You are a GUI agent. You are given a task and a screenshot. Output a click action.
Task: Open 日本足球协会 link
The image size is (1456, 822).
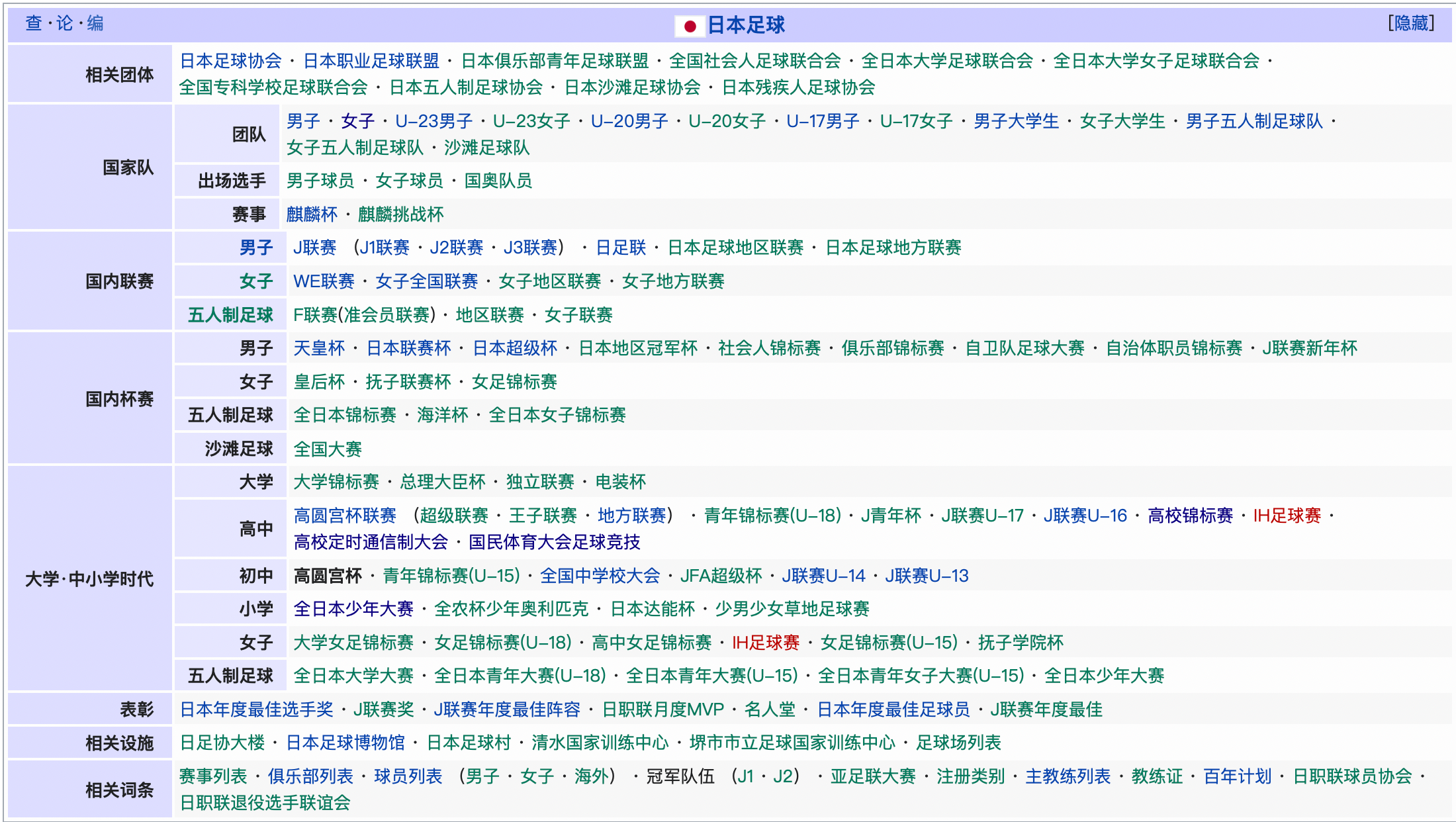point(231,61)
